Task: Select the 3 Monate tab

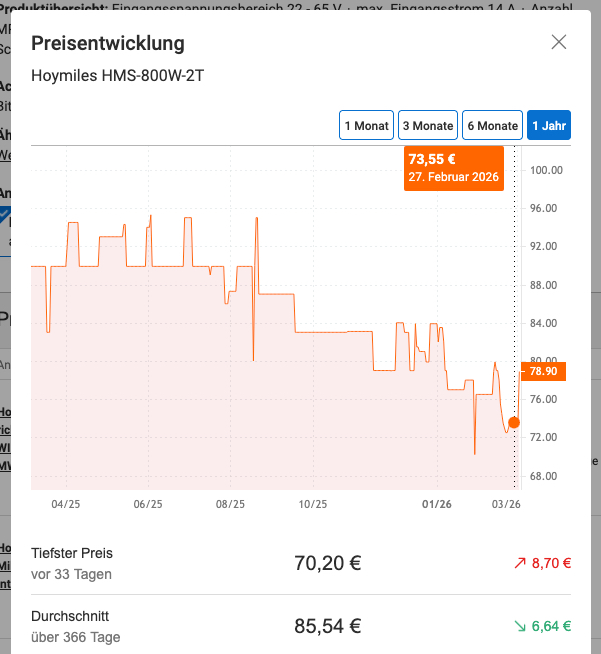Action: [427, 126]
